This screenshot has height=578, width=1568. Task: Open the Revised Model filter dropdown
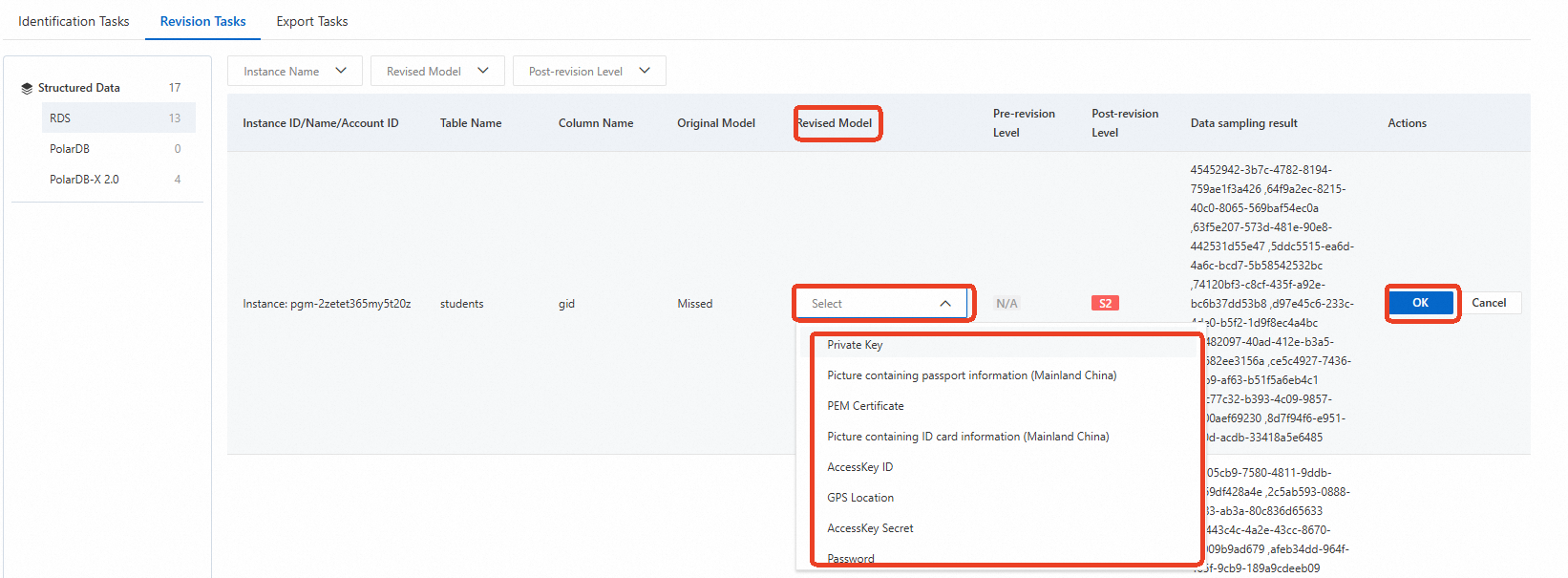(x=437, y=71)
